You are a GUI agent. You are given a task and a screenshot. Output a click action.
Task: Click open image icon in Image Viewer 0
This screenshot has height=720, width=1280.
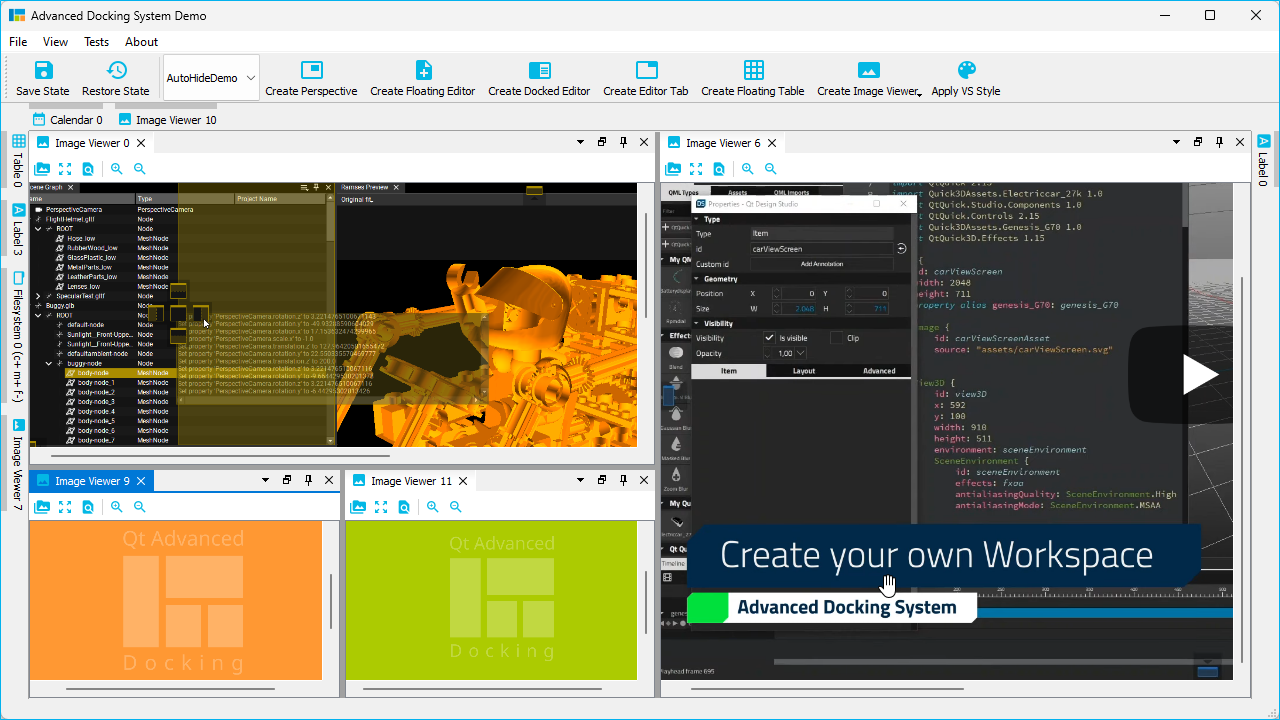tap(42, 169)
